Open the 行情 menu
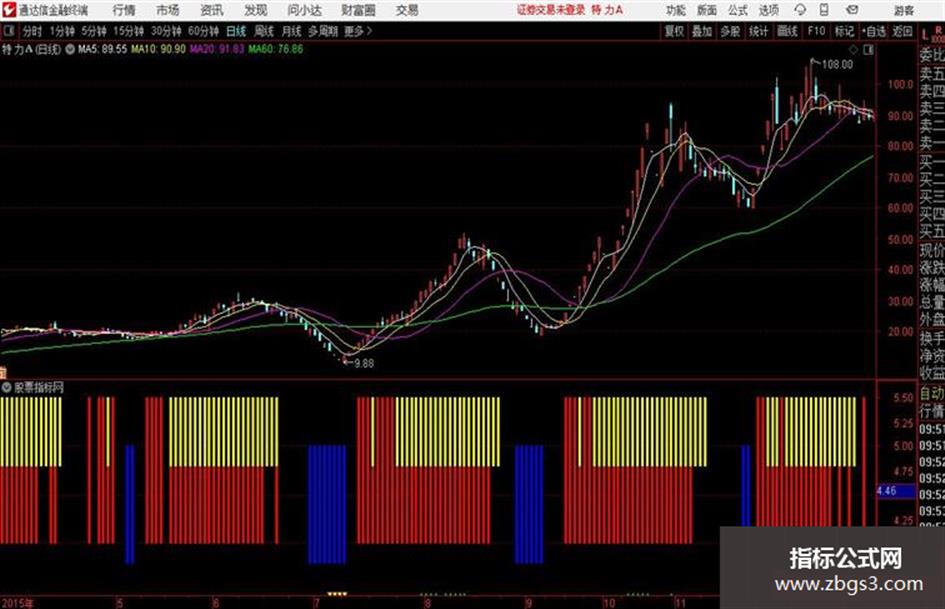The image size is (945, 609). 124,10
